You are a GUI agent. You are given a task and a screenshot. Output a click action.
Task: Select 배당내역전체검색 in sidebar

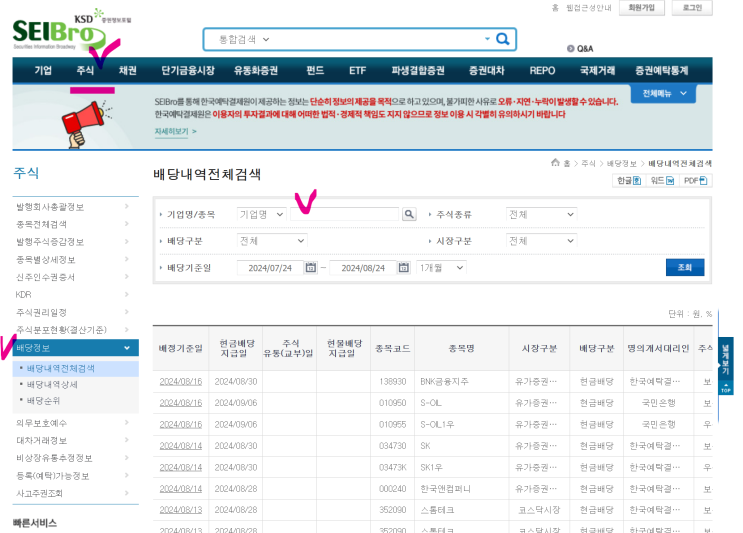(x=61, y=368)
